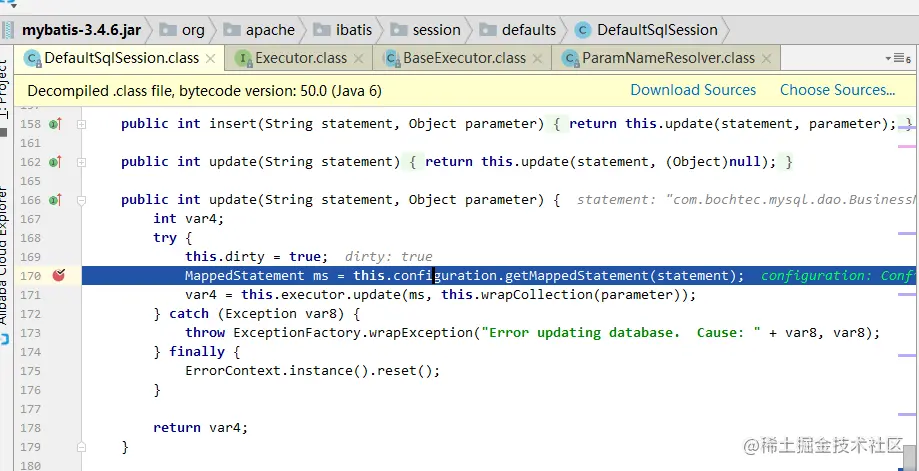The width and height of the screenshot is (919, 471).
Task: Close the Executor.class tab
Action: (359, 59)
